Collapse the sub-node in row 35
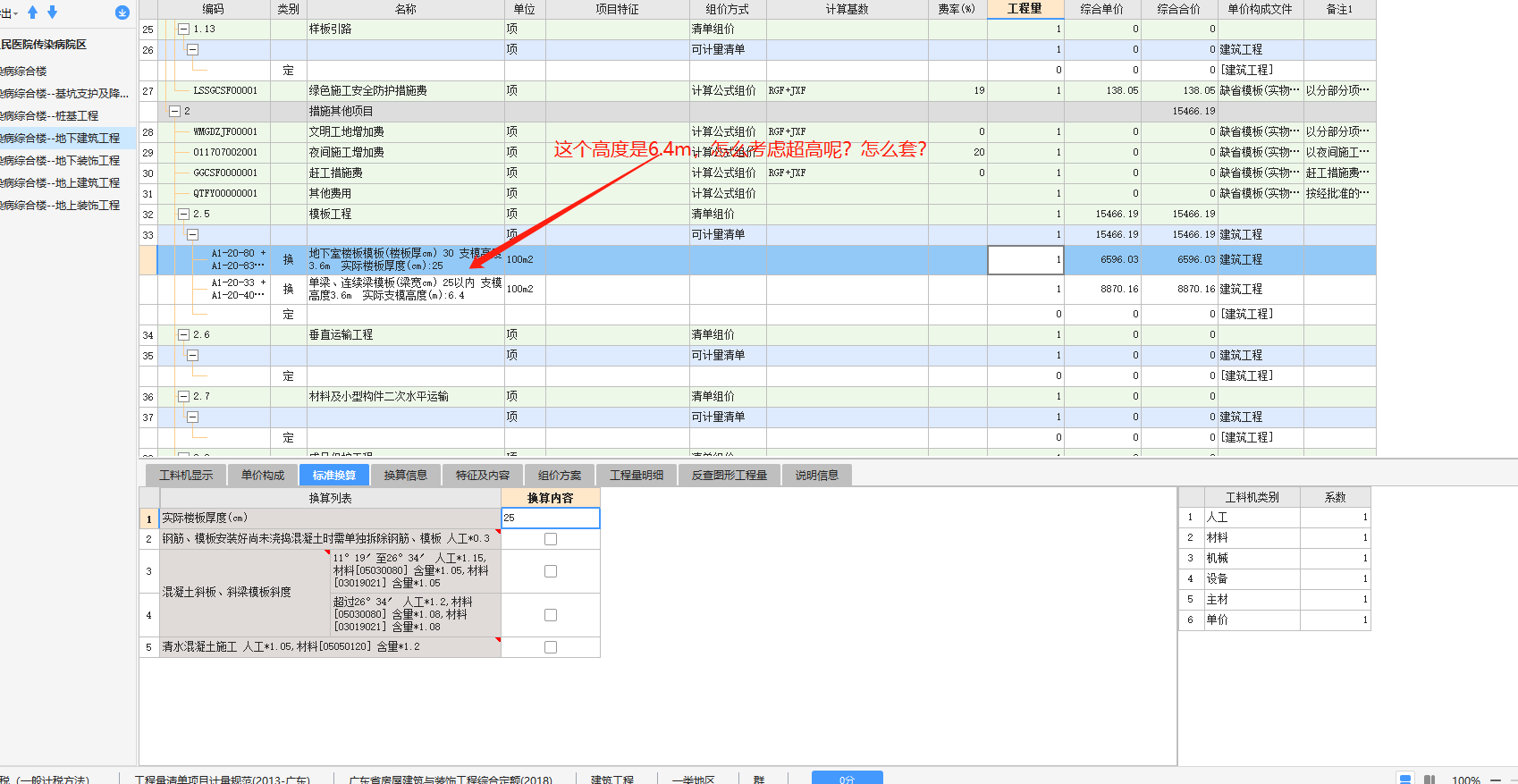The height and width of the screenshot is (784, 1518). 192,356
